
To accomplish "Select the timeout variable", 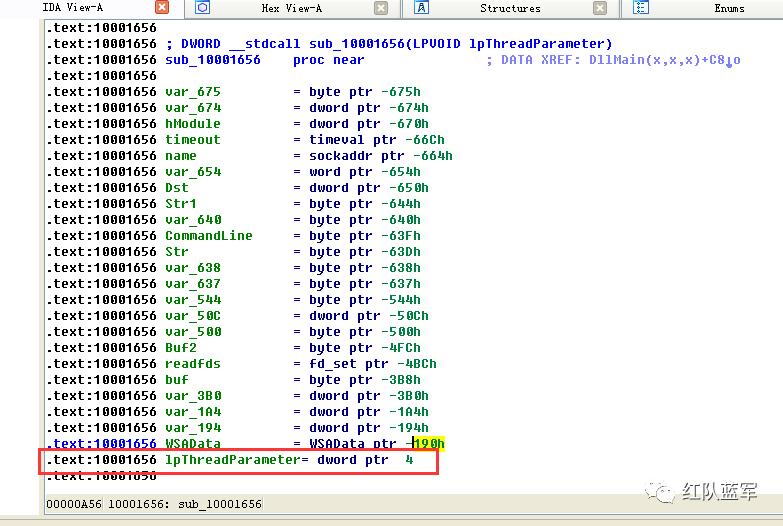I will pyautogui.click(x=193, y=140).
